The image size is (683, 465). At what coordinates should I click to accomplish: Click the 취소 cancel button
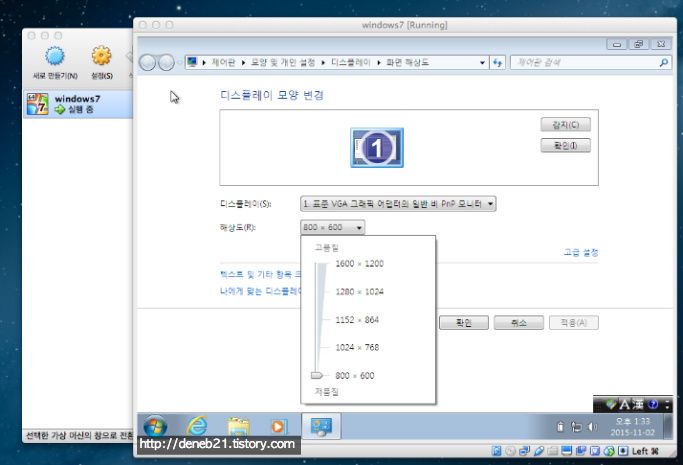point(518,323)
